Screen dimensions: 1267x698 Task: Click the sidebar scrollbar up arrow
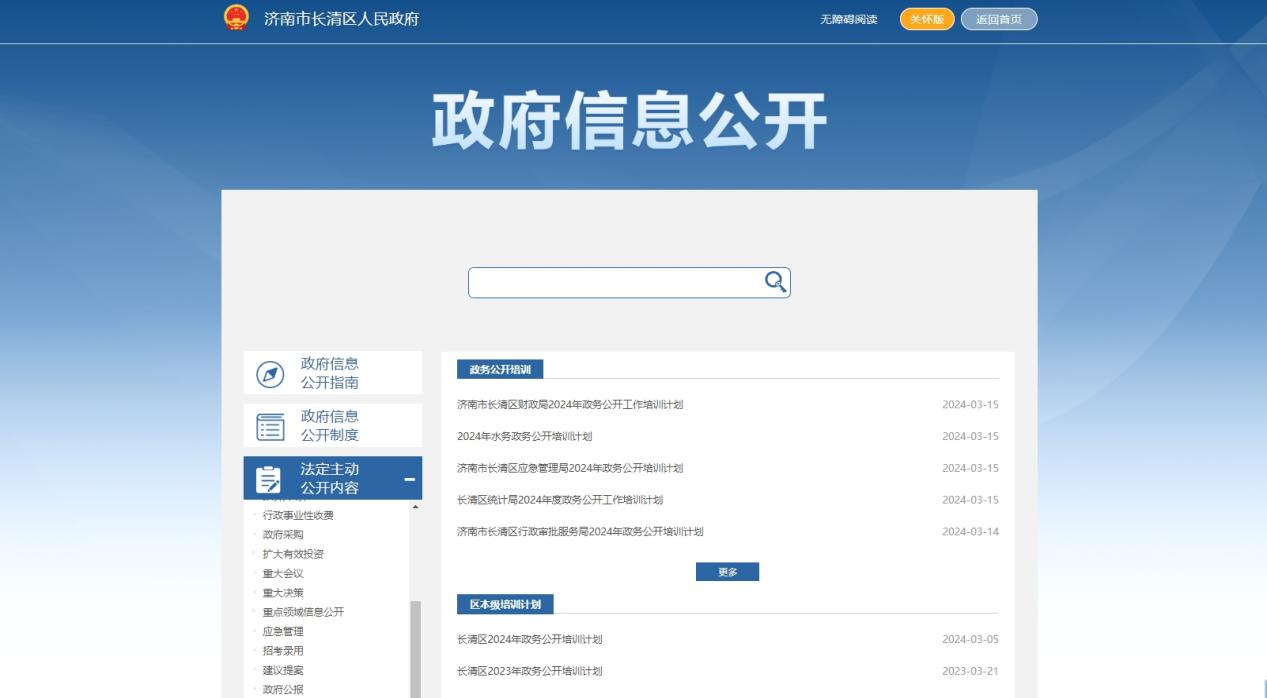pyautogui.click(x=415, y=507)
